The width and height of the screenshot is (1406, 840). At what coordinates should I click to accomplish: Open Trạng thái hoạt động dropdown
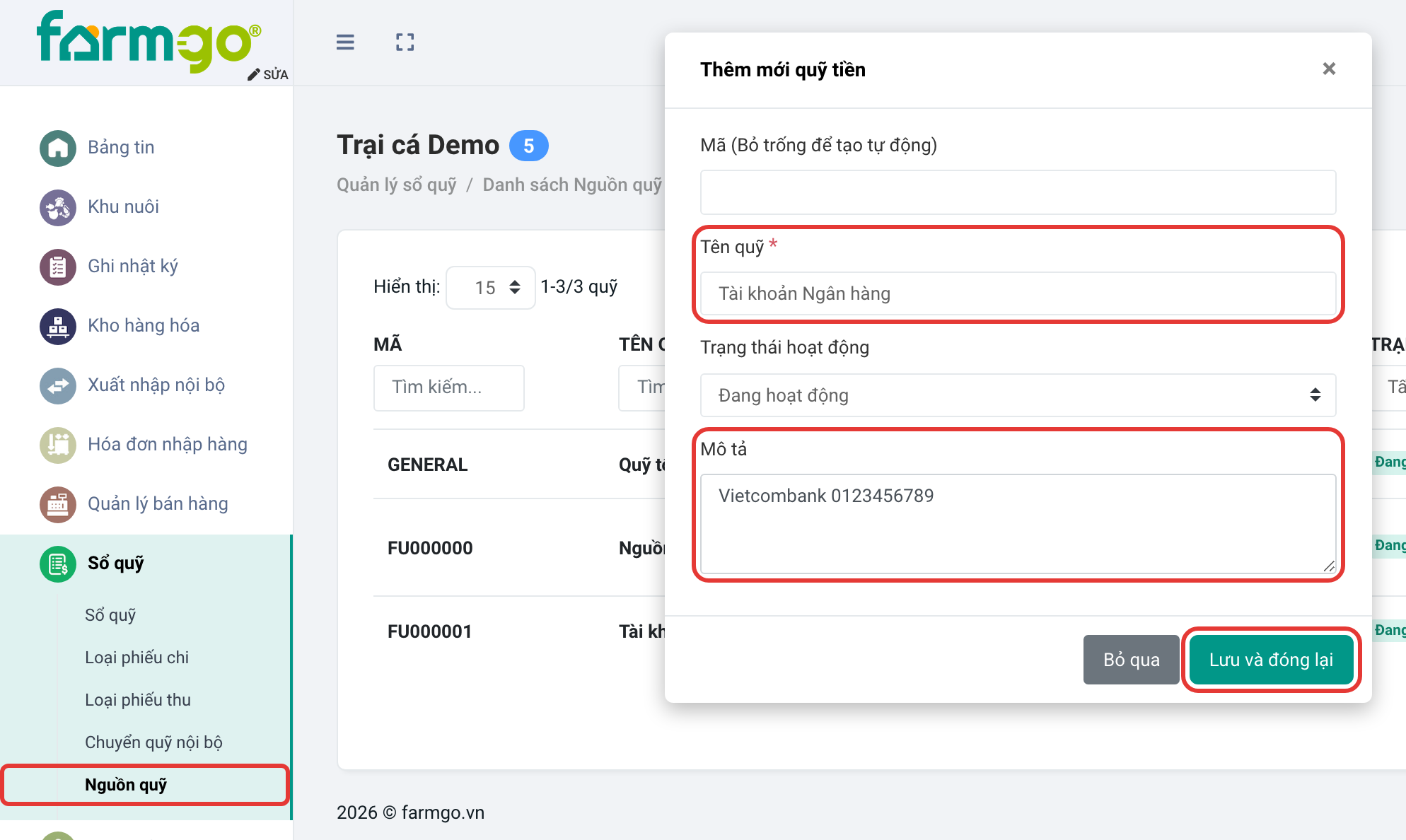click(1018, 395)
